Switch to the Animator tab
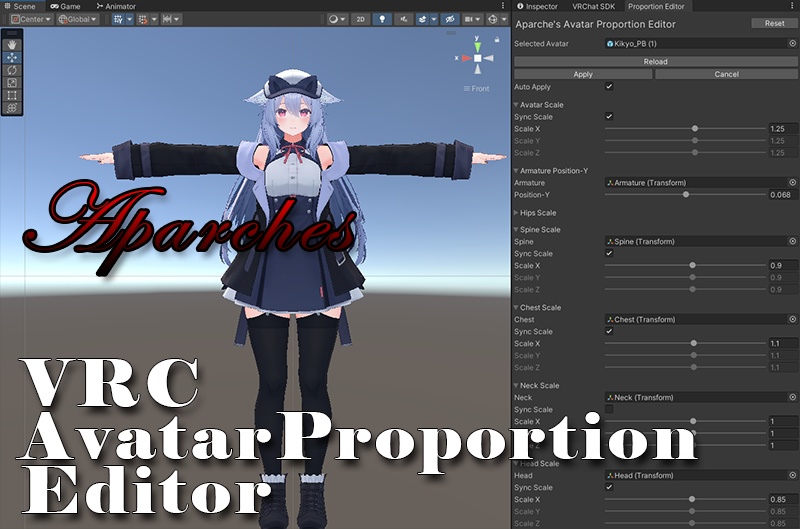The height and width of the screenshot is (529, 800). coord(116,6)
